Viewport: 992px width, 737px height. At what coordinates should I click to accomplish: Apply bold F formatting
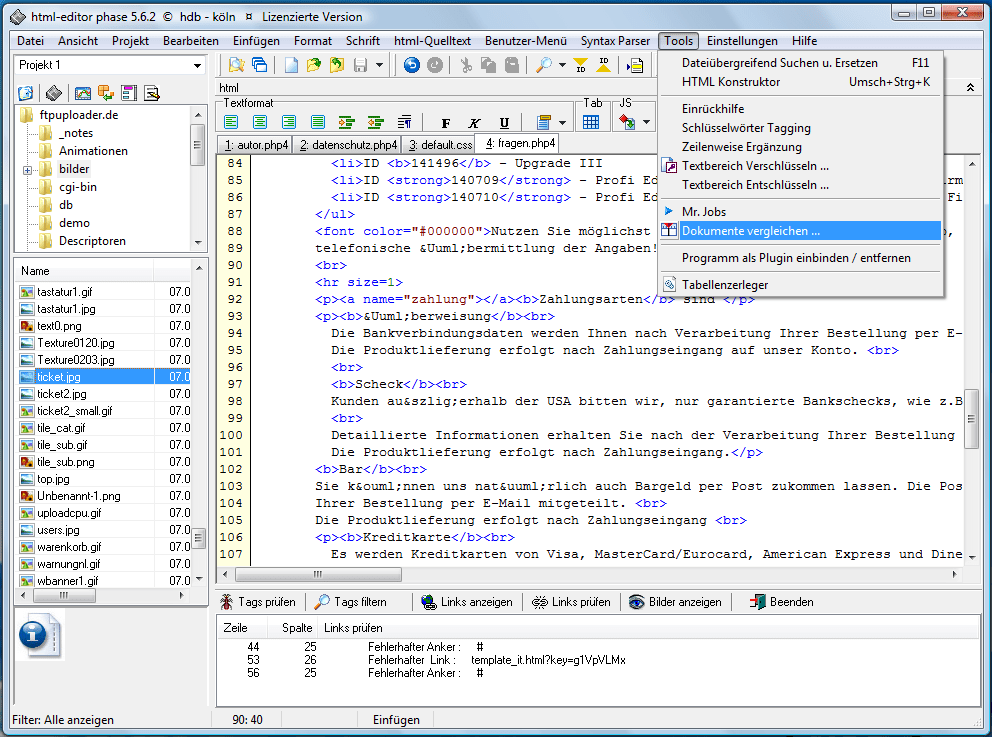pyautogui.click(x=446, y=123)
